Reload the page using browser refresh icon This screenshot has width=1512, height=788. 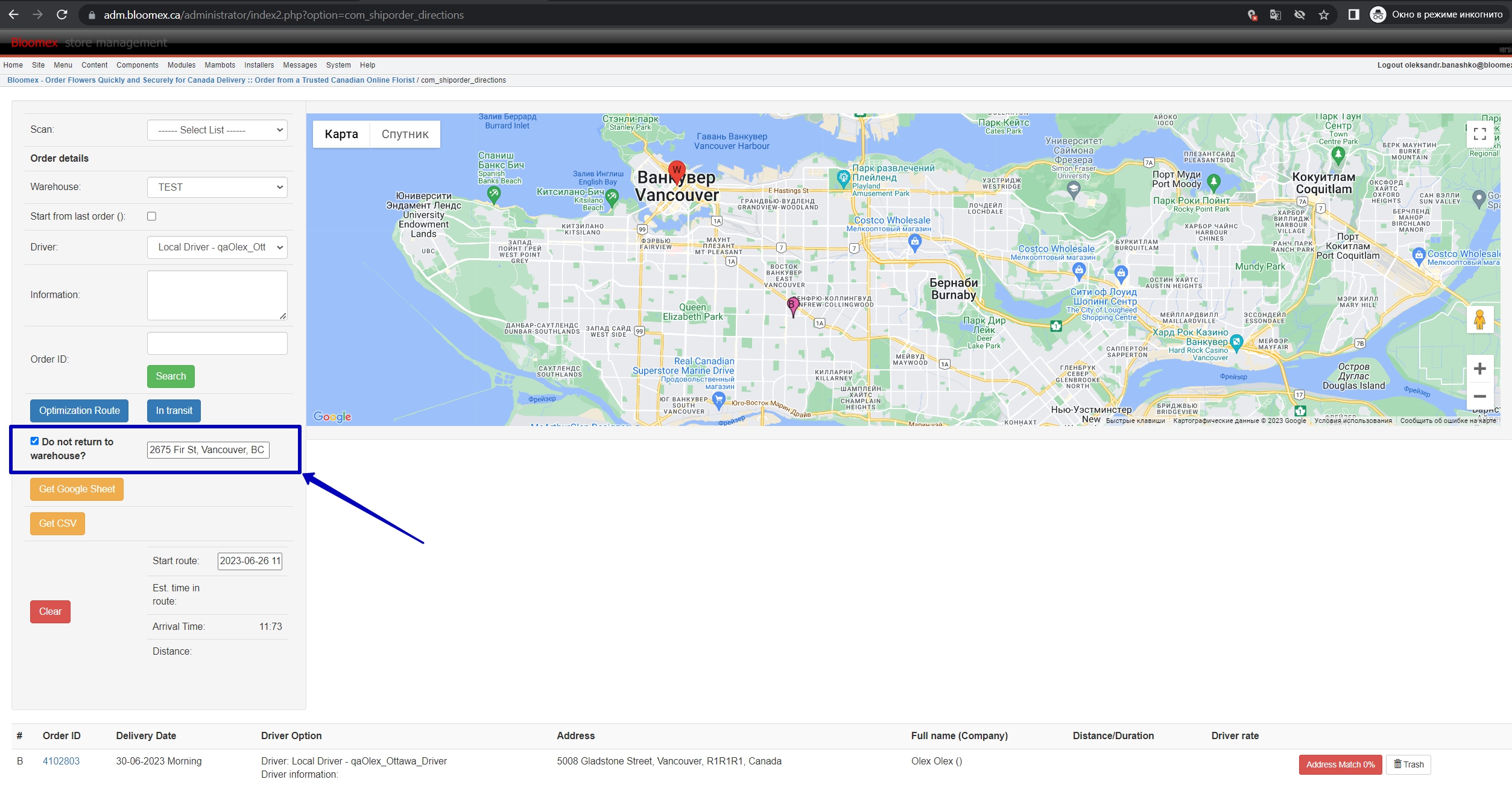point(62,14)
